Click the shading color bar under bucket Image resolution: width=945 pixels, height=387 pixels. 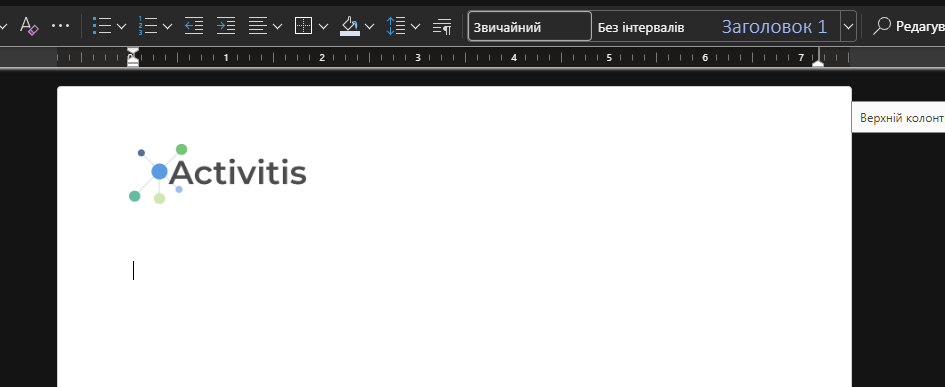[x=350, y=33]
